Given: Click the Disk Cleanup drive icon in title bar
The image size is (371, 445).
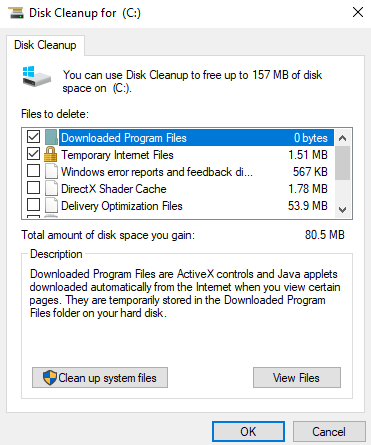Looking at the screenshot, I should tap(16, 13).
